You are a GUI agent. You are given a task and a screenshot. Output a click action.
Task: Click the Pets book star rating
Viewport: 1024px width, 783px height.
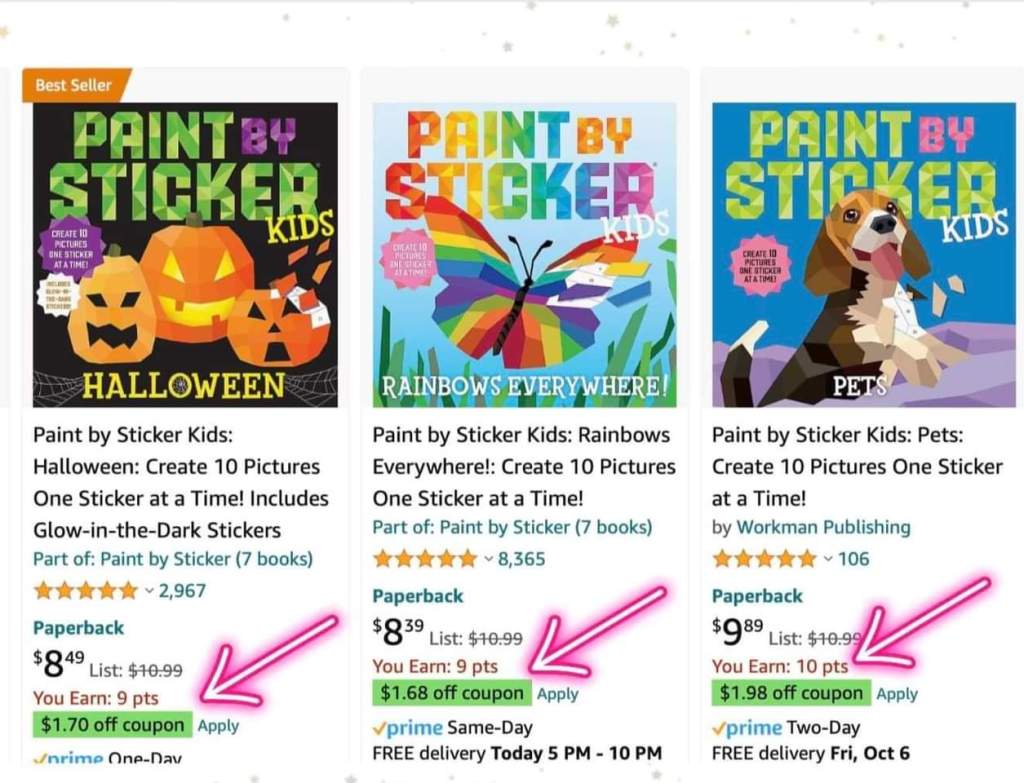764,559
